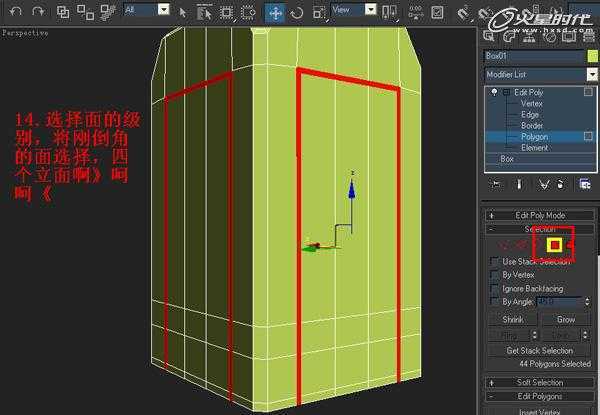Viewport: 600px width, 415px height.
Task: Click the Get Stack Selection button
Action: (x=540, y=350)
